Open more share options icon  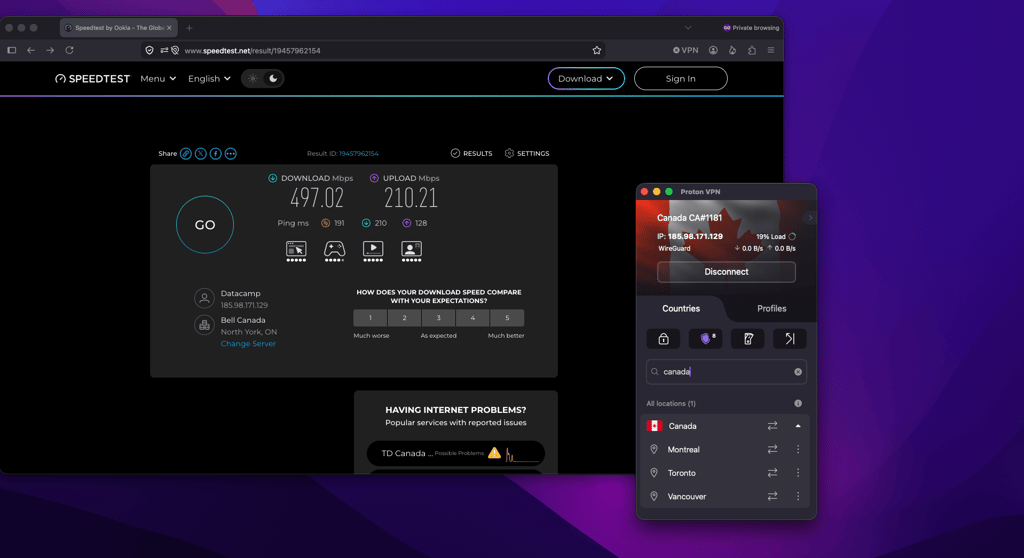pos(231,154)
